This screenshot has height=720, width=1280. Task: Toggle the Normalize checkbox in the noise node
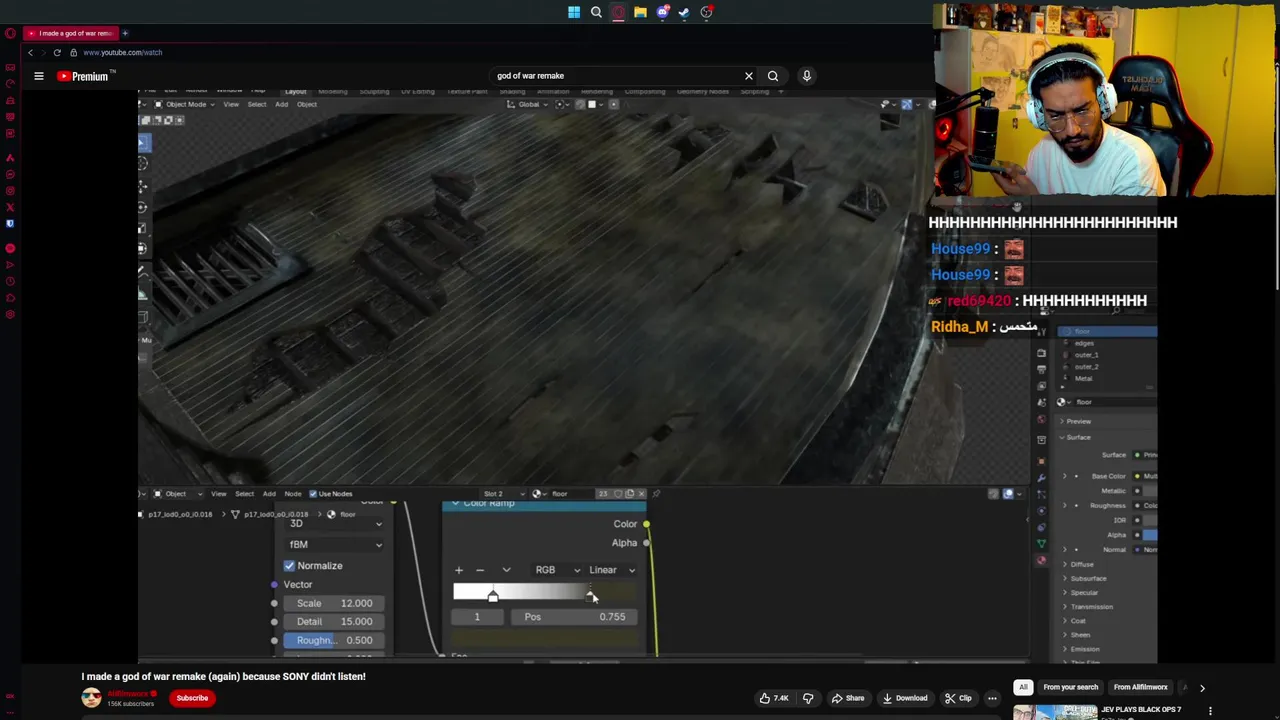point(289,566)
